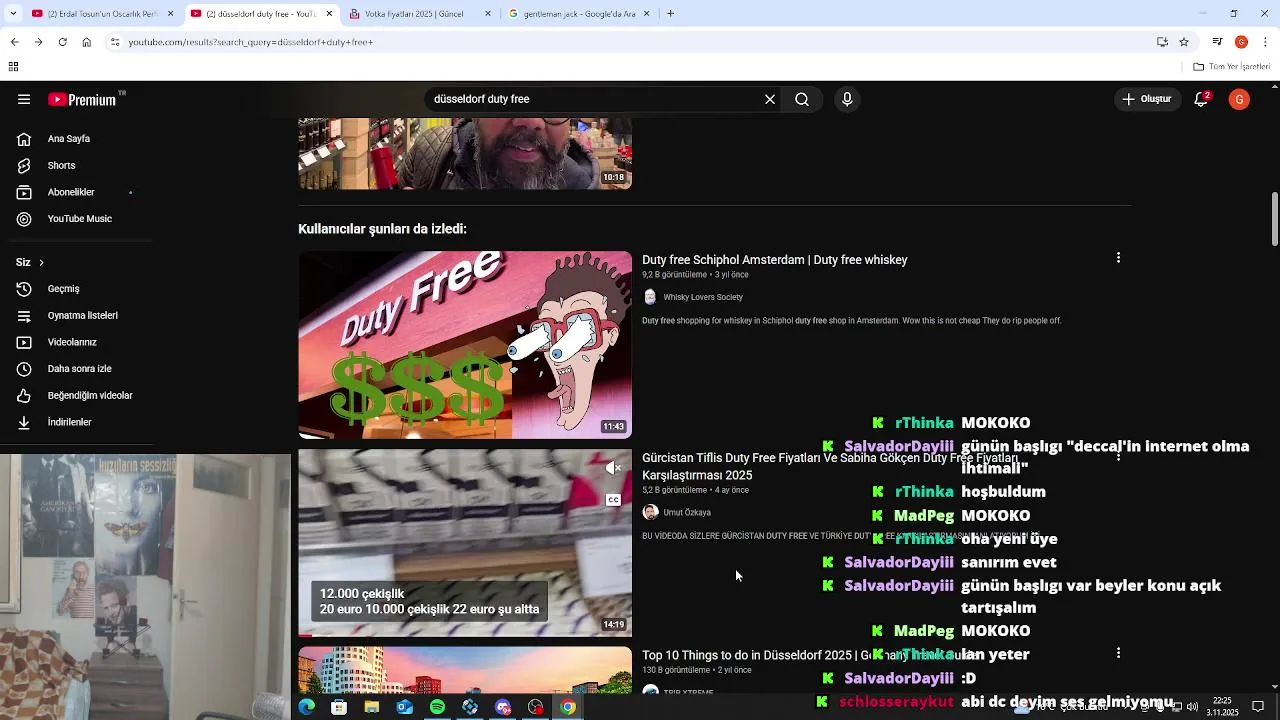Click the Oluştur create button

click(x=1146, y=99)
